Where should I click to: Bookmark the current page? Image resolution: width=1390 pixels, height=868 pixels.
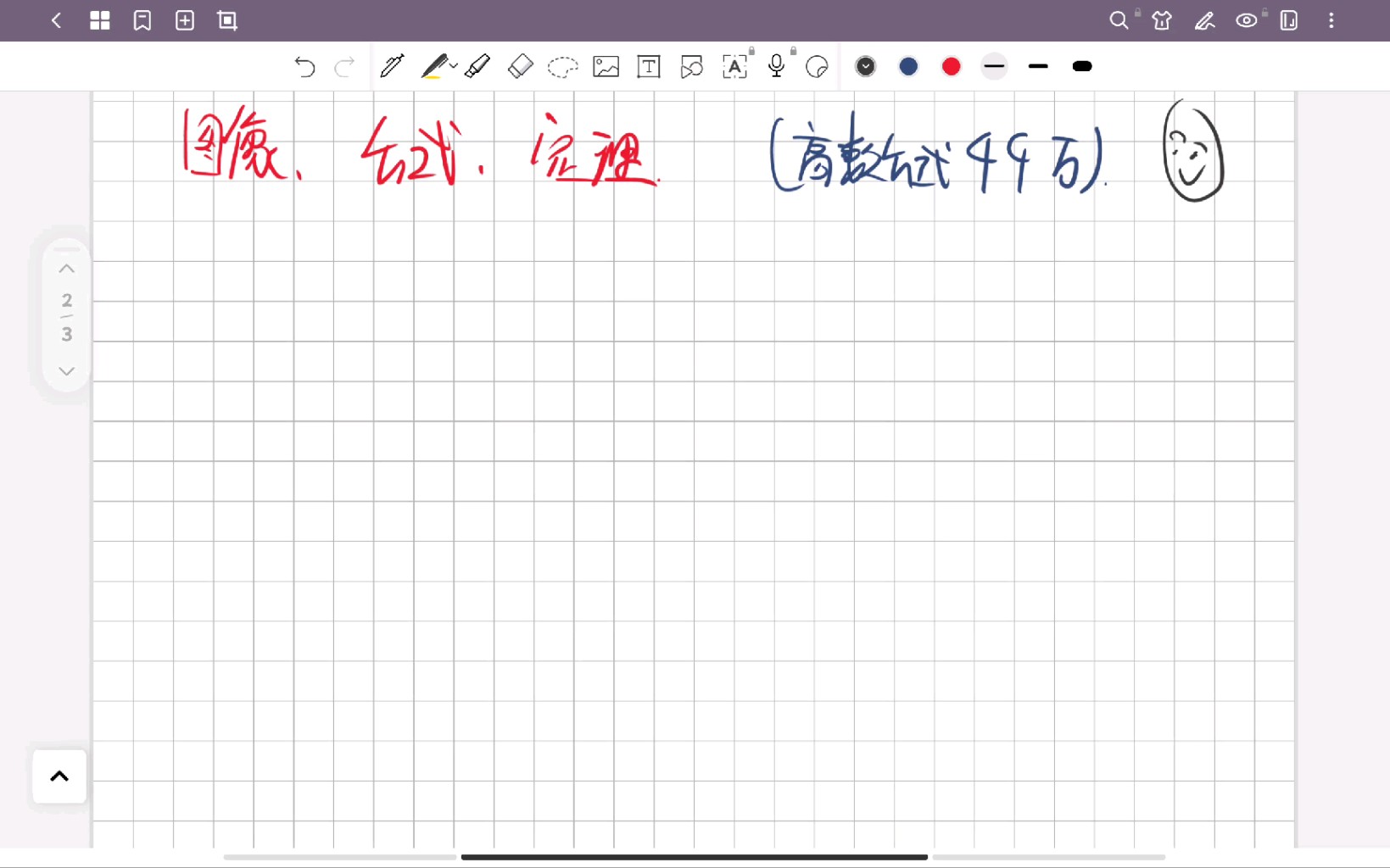(x=142, y=20)
